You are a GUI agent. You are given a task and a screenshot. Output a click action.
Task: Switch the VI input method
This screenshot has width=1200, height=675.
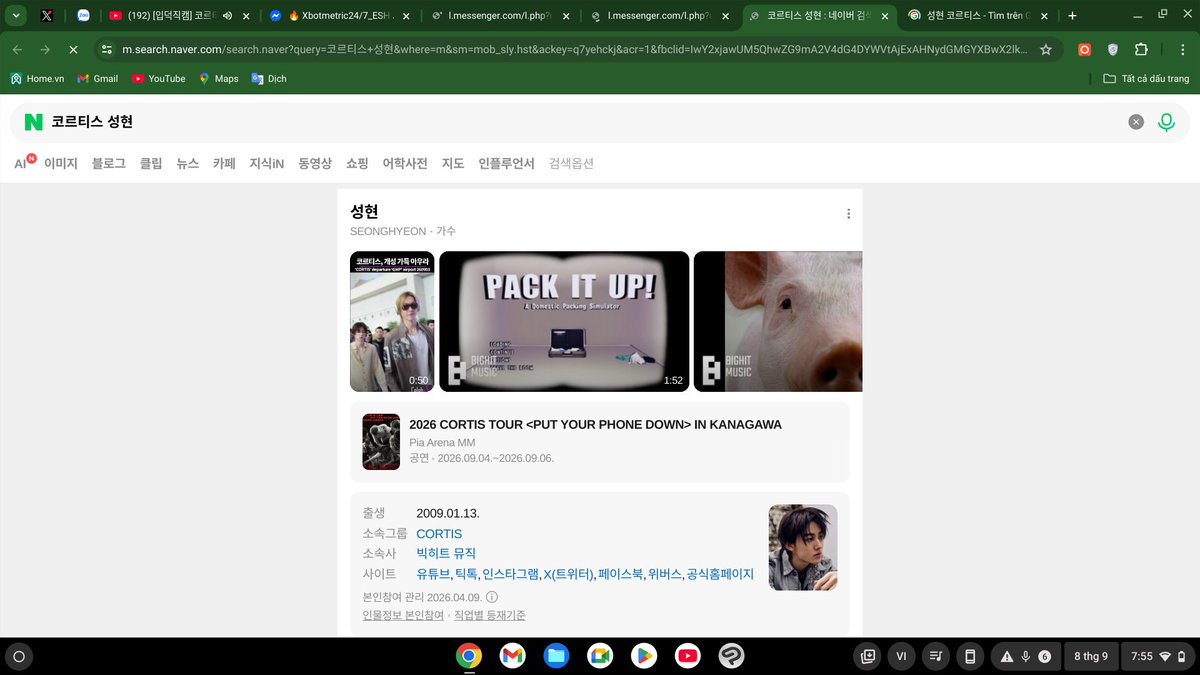(901, 656)
